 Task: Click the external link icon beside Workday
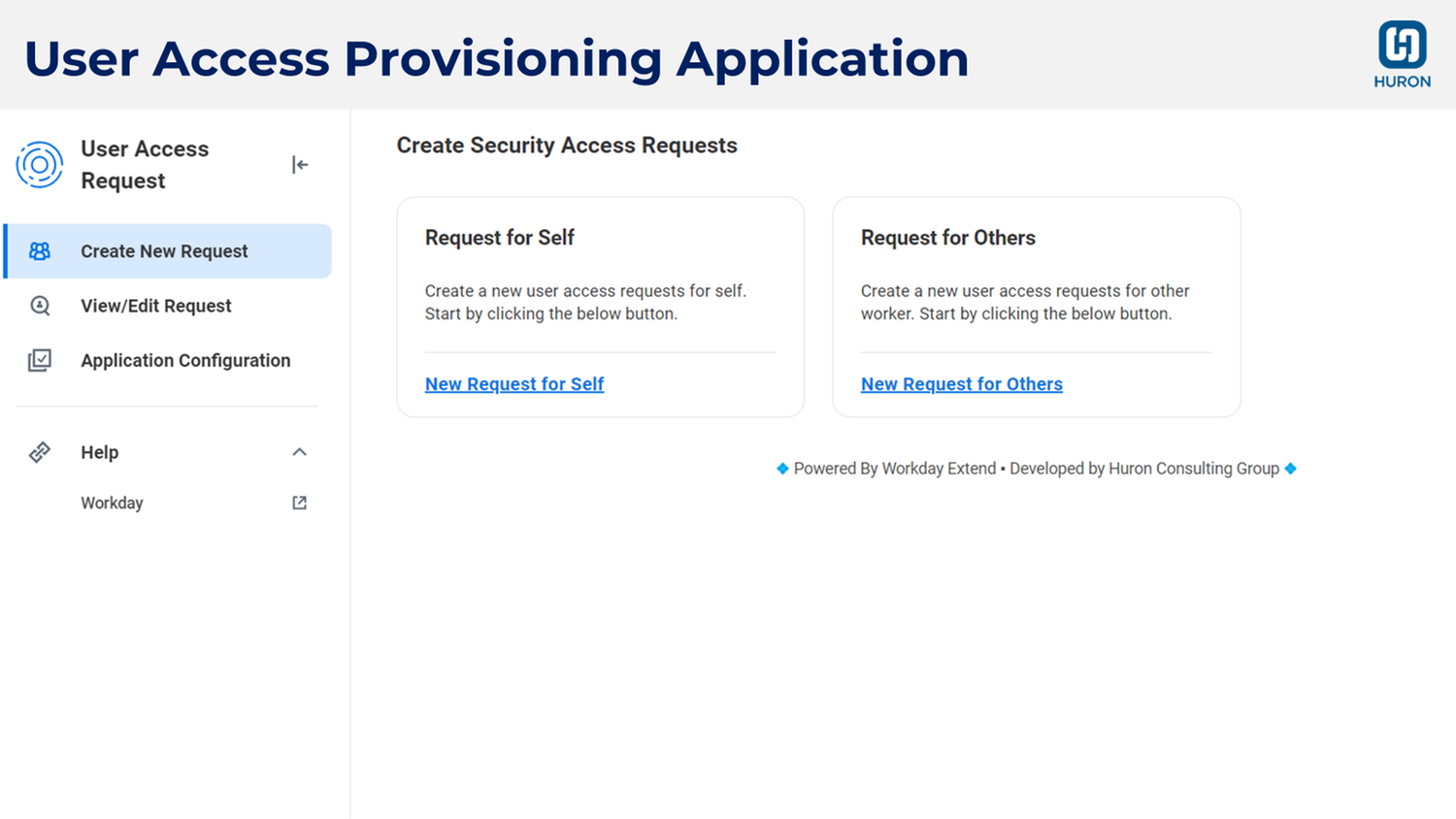299,503
